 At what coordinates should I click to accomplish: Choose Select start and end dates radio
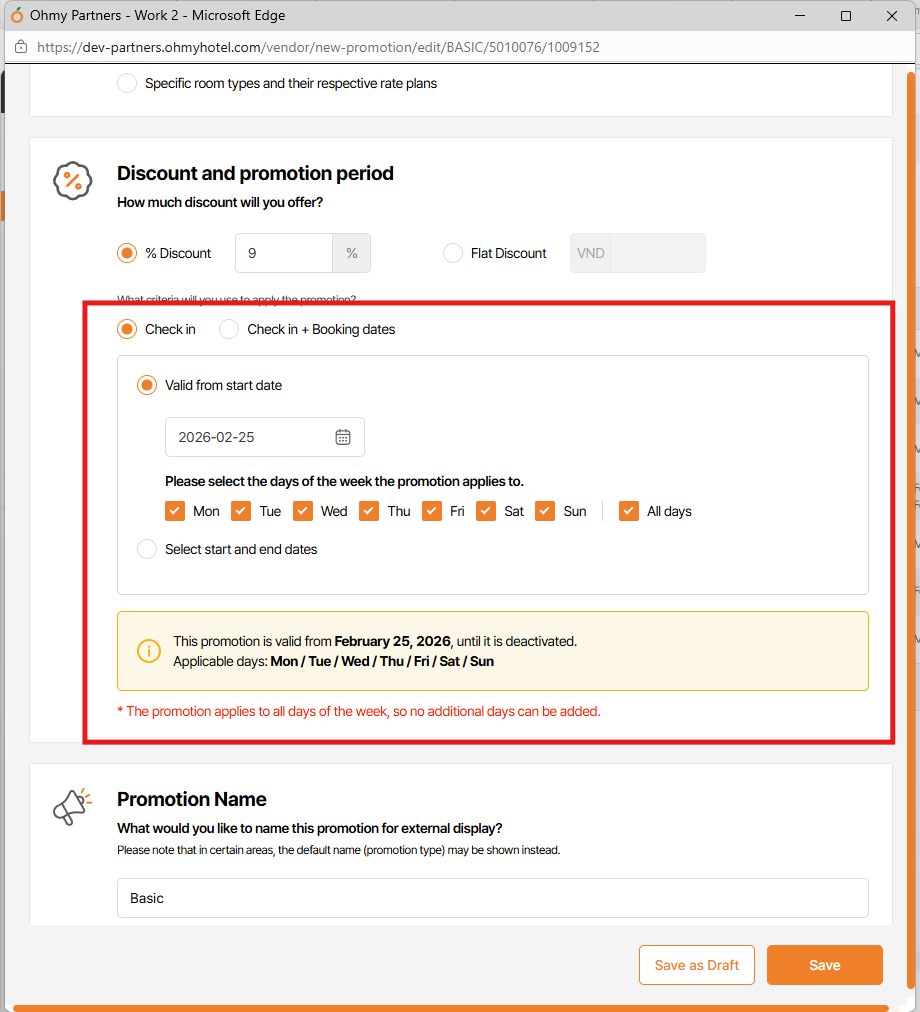click(x=147, y=549)
